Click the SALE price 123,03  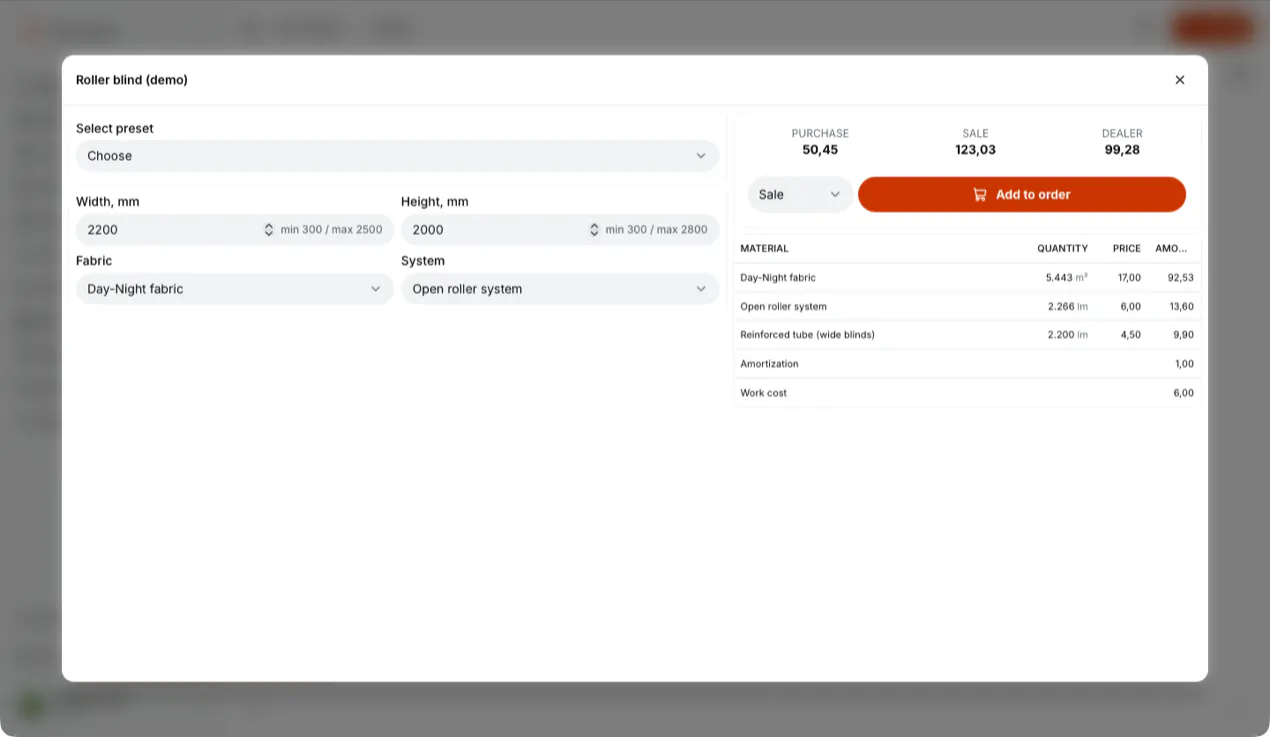975,150
